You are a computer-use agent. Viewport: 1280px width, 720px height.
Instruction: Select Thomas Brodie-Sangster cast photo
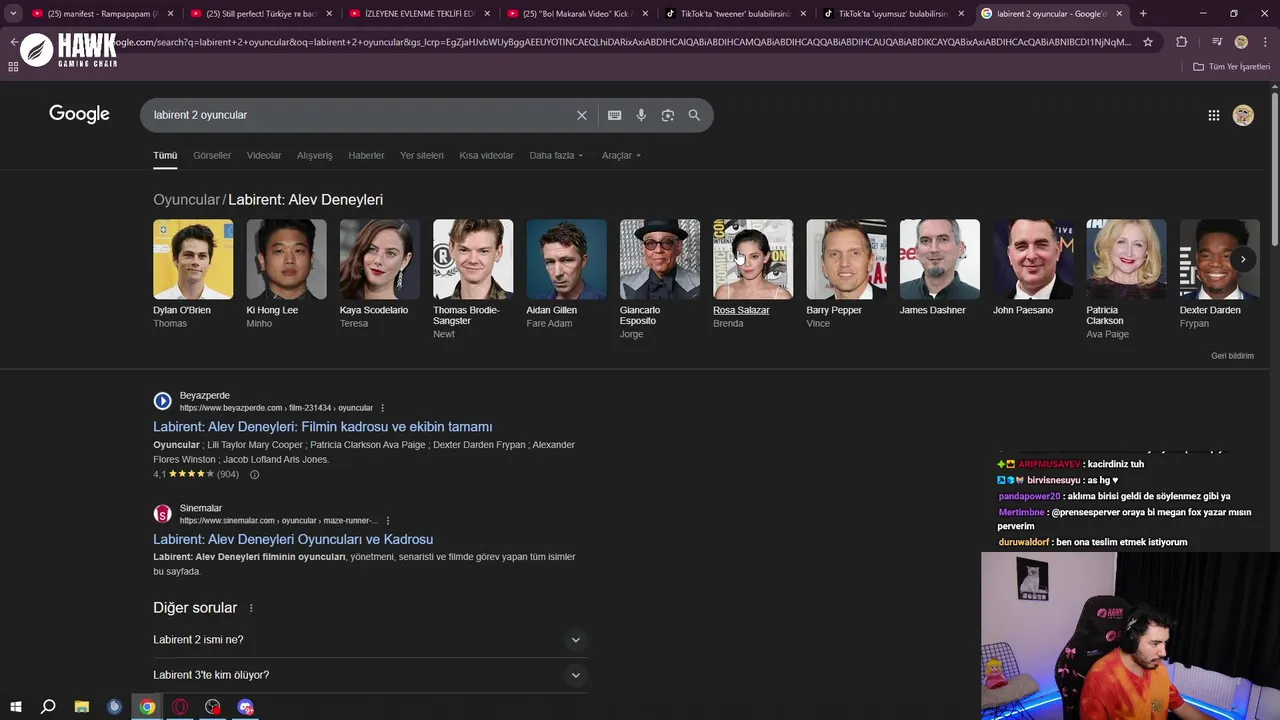pyautogui.click(x=473, y=259)
